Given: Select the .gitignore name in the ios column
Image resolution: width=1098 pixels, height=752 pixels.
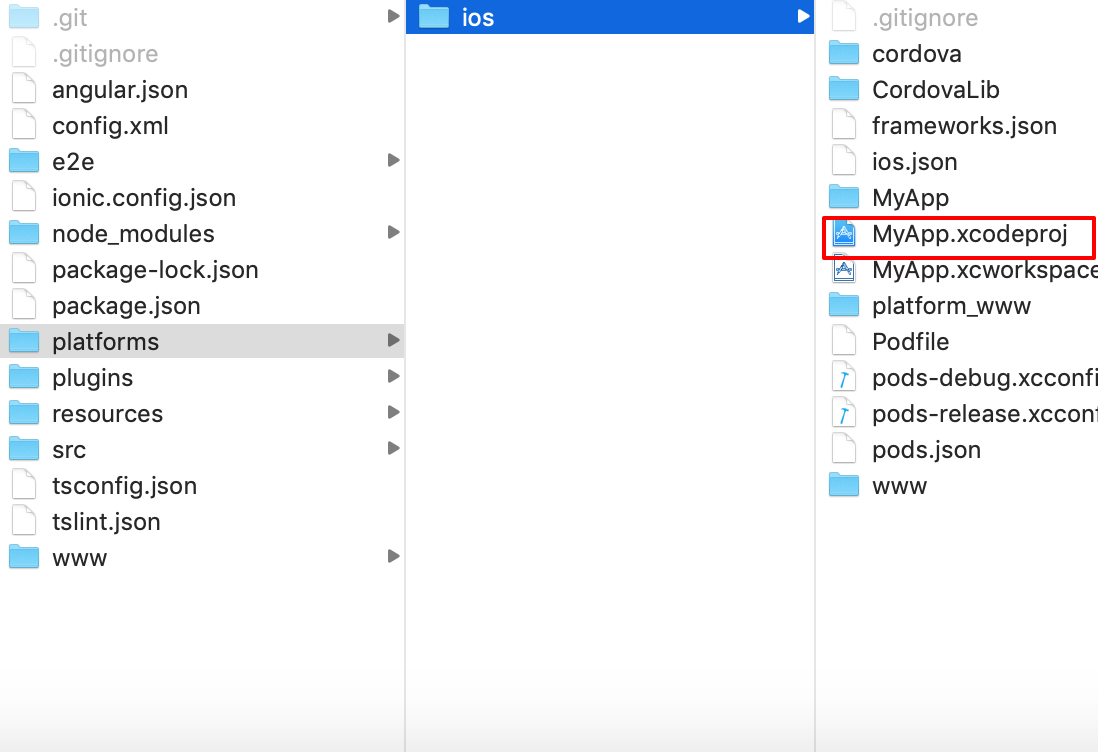Looking at the screenshot, I should 924,18.
